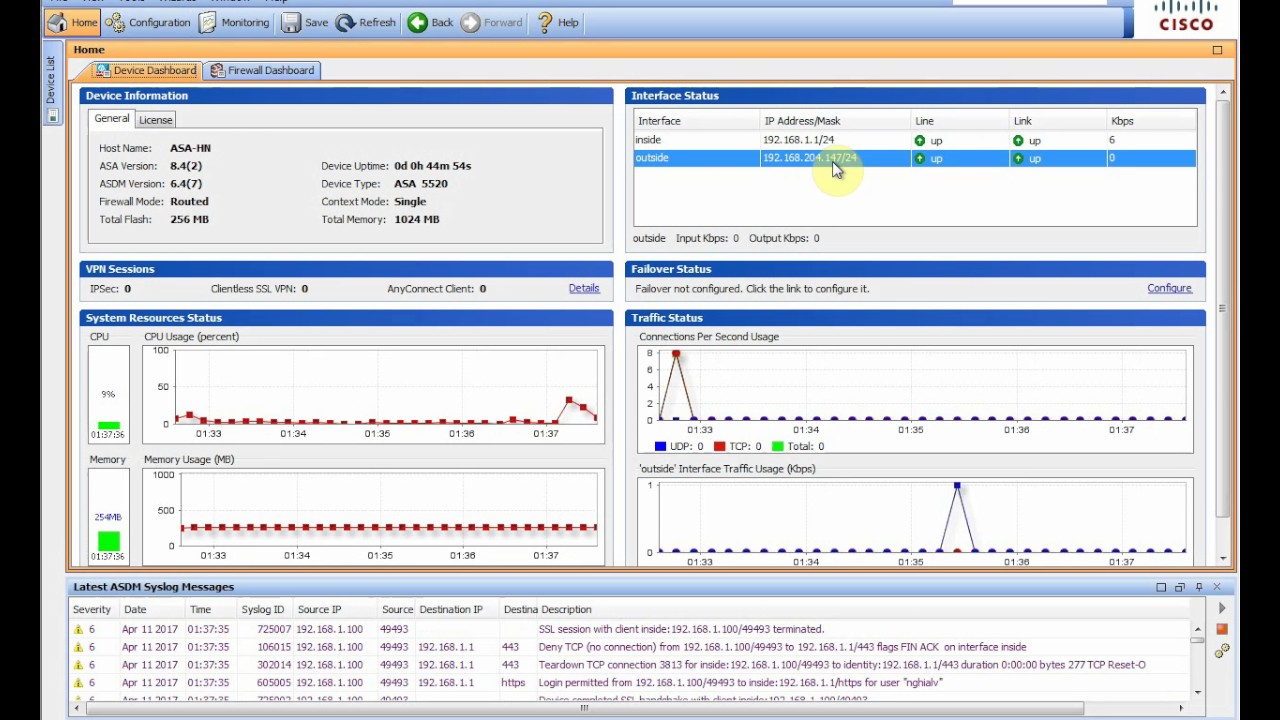Click warning icon on syslog 106015 row

pyautogui.click(x=78, y=648)
